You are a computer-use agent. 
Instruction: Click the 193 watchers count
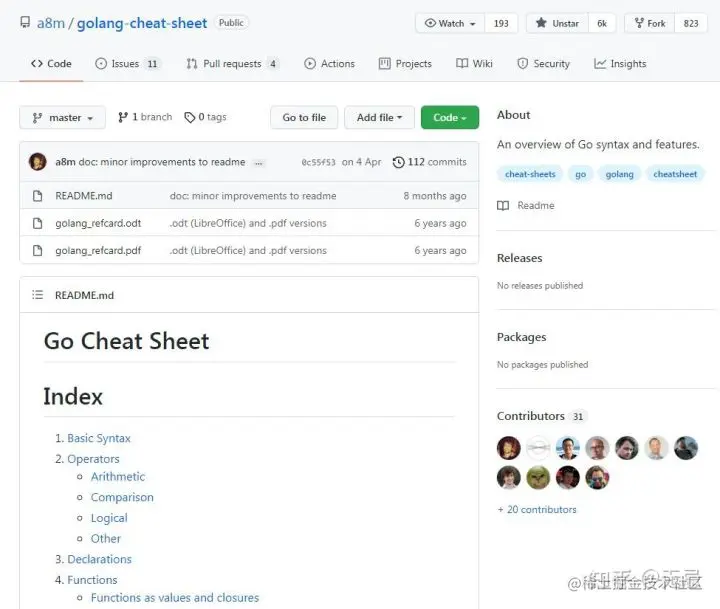[501, 23]
